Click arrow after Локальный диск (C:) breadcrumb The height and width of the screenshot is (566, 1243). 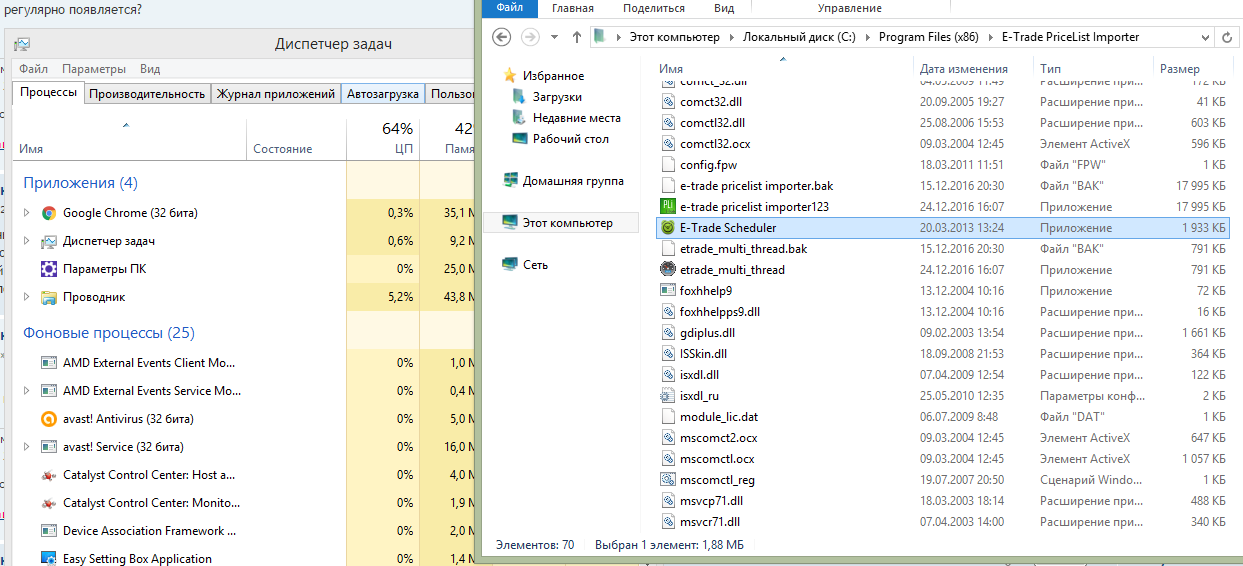[x=868, y=38]
